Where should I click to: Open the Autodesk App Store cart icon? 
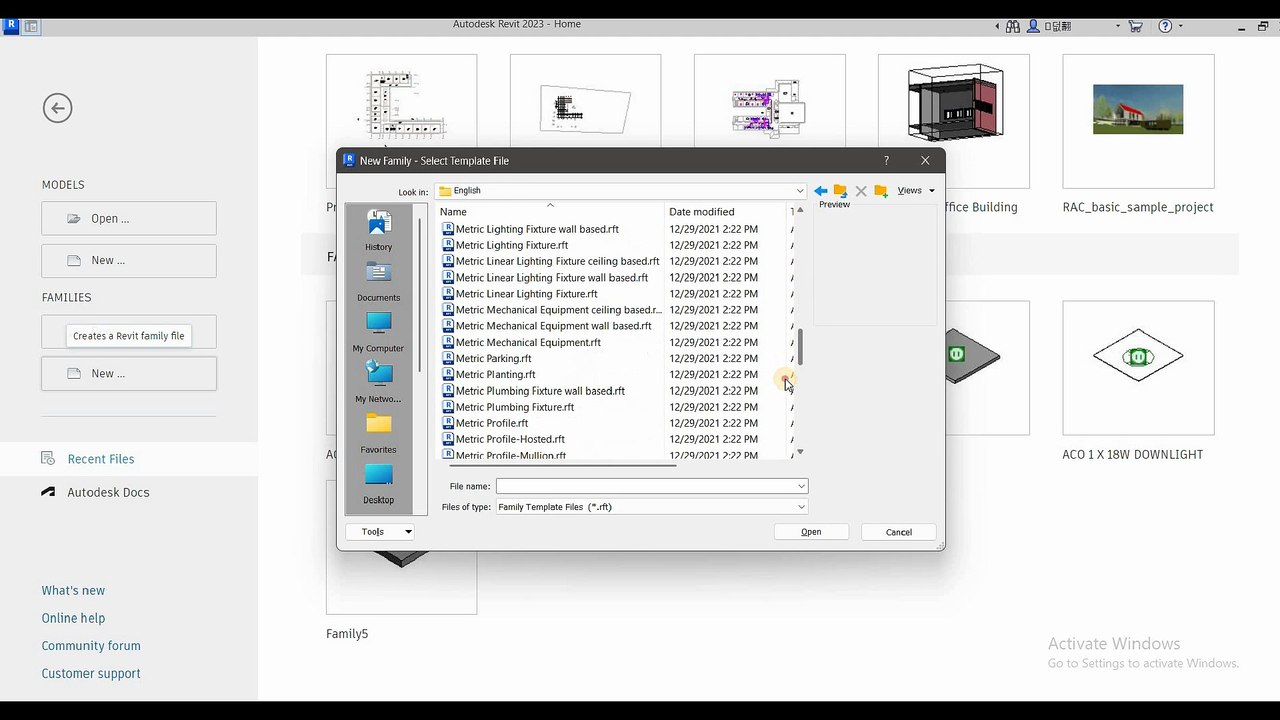coord(1135,27)
